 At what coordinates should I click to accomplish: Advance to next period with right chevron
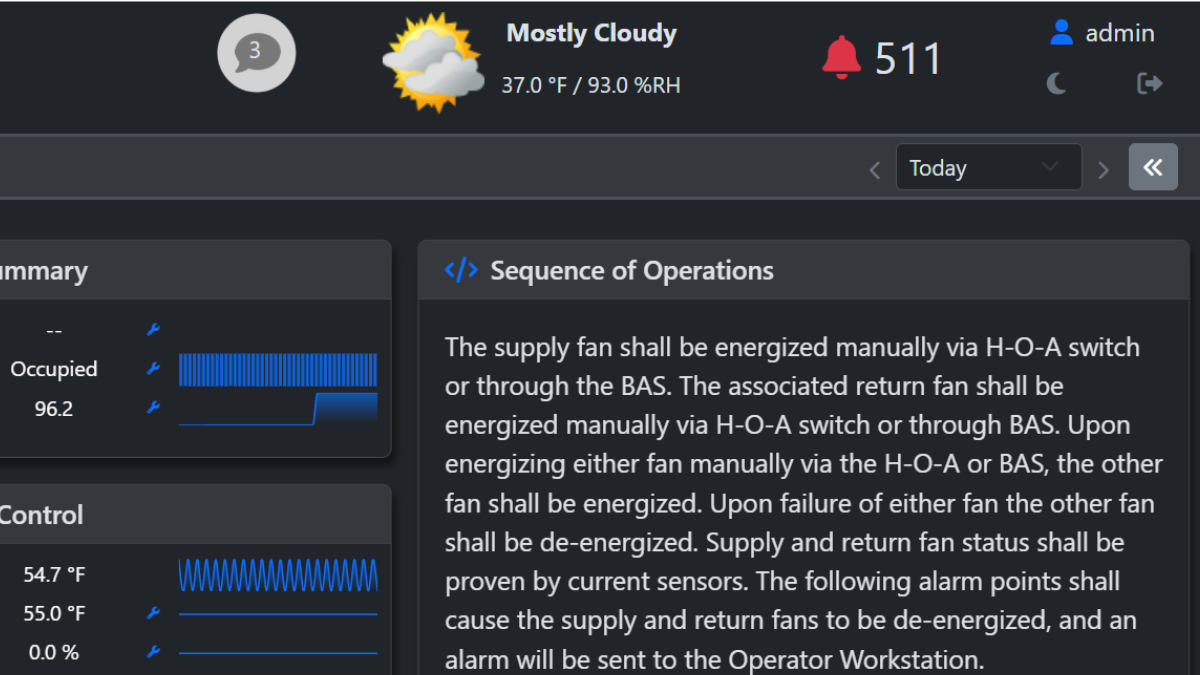1103,169
